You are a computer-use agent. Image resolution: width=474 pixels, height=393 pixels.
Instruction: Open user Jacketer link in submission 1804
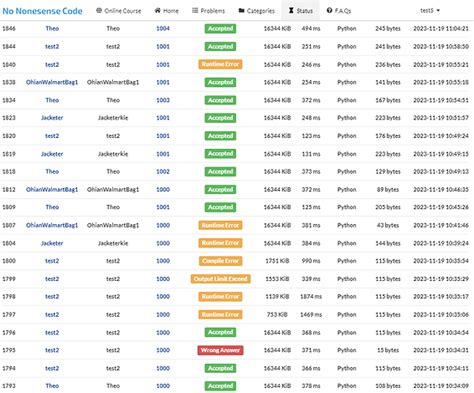[52, 243]
